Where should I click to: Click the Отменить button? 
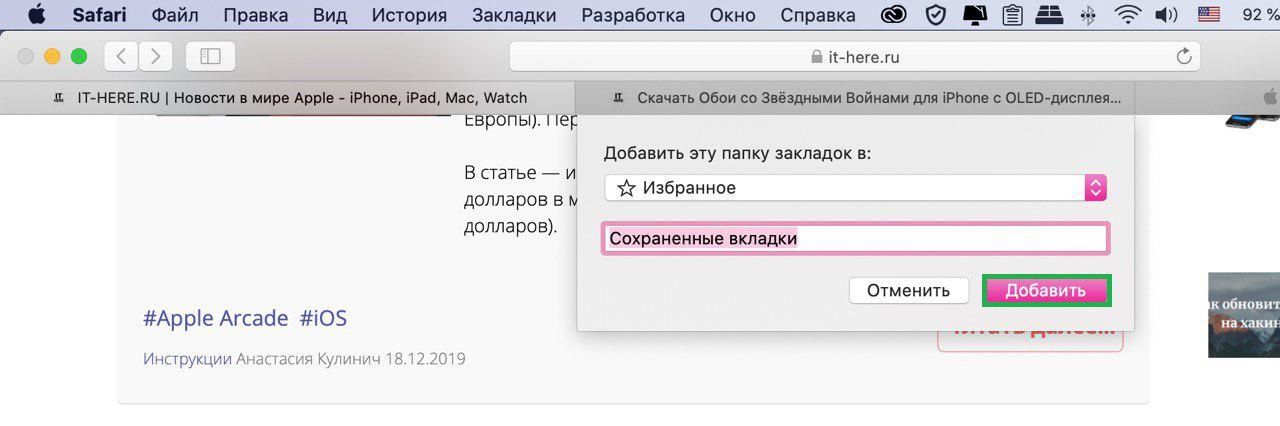pos(908,291)
